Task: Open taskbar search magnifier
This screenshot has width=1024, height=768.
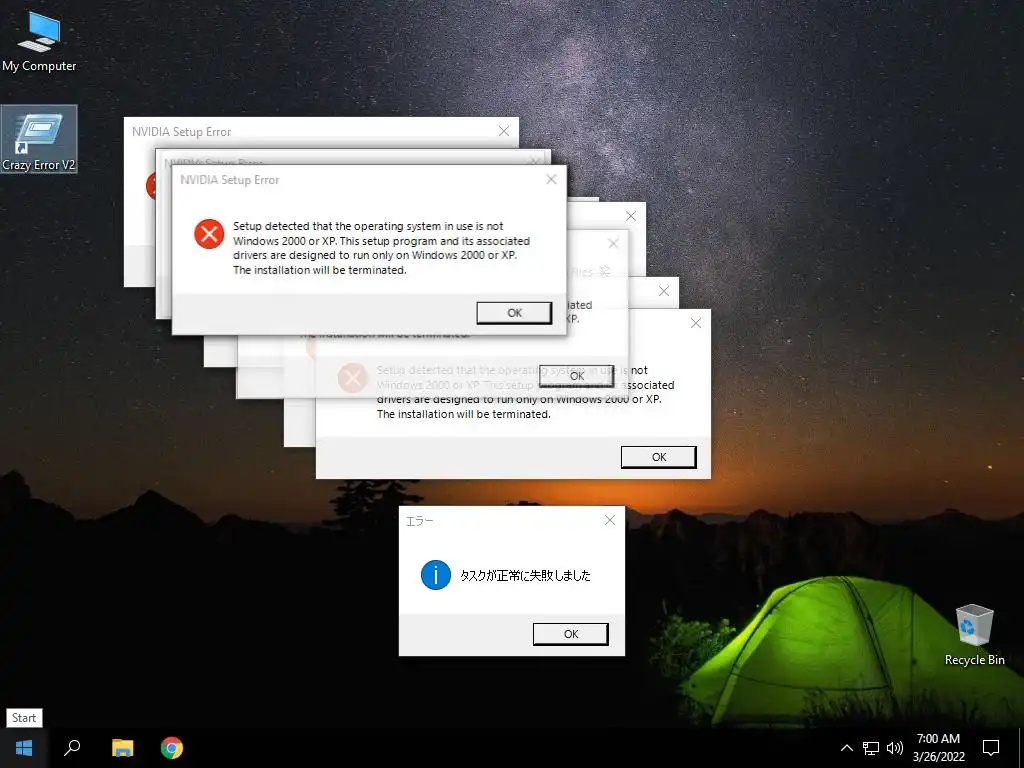Action: tap(72, 748)
